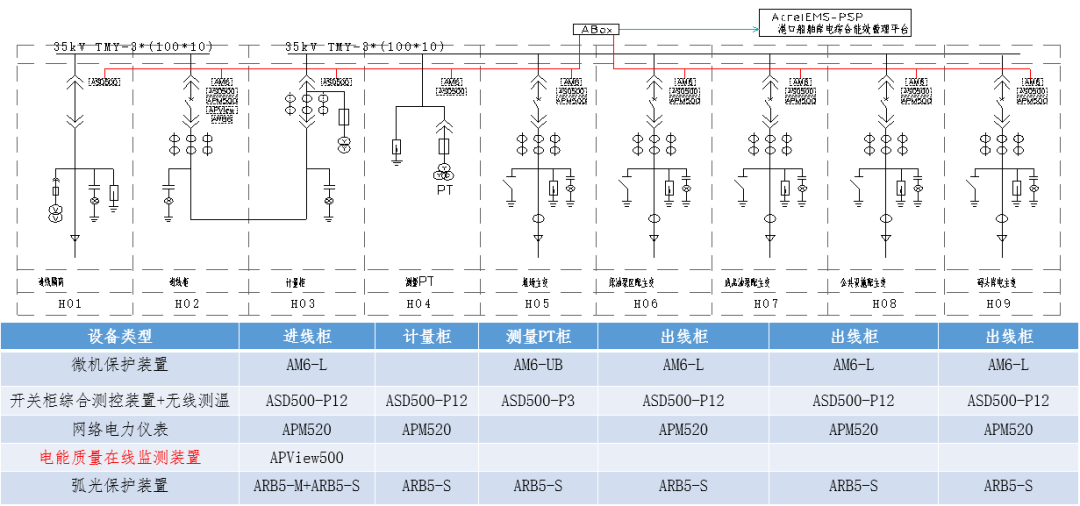The image size is (1080, 506).
Task: Select the AM6 tag in cabinet H09
Action: [x=1030, y=82]
